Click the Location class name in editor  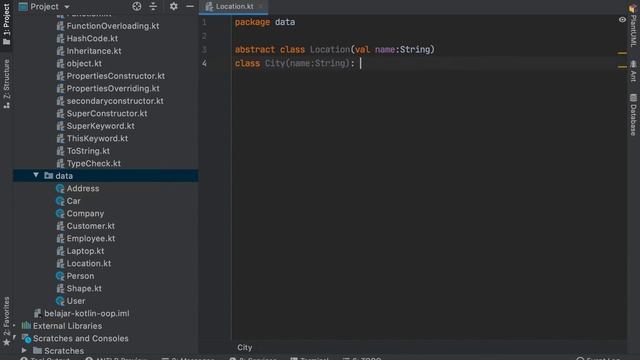(x=329, y=49)
